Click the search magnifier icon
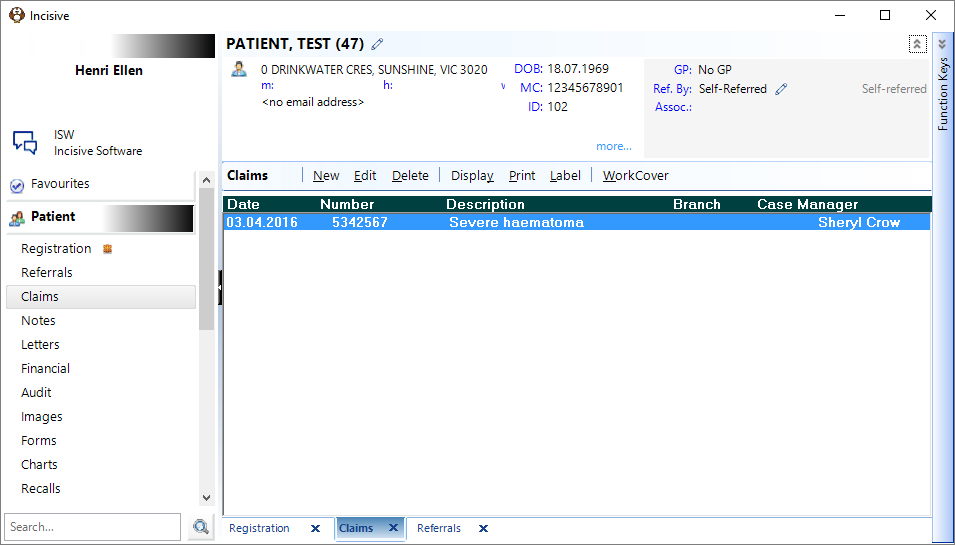 point(201,527)
